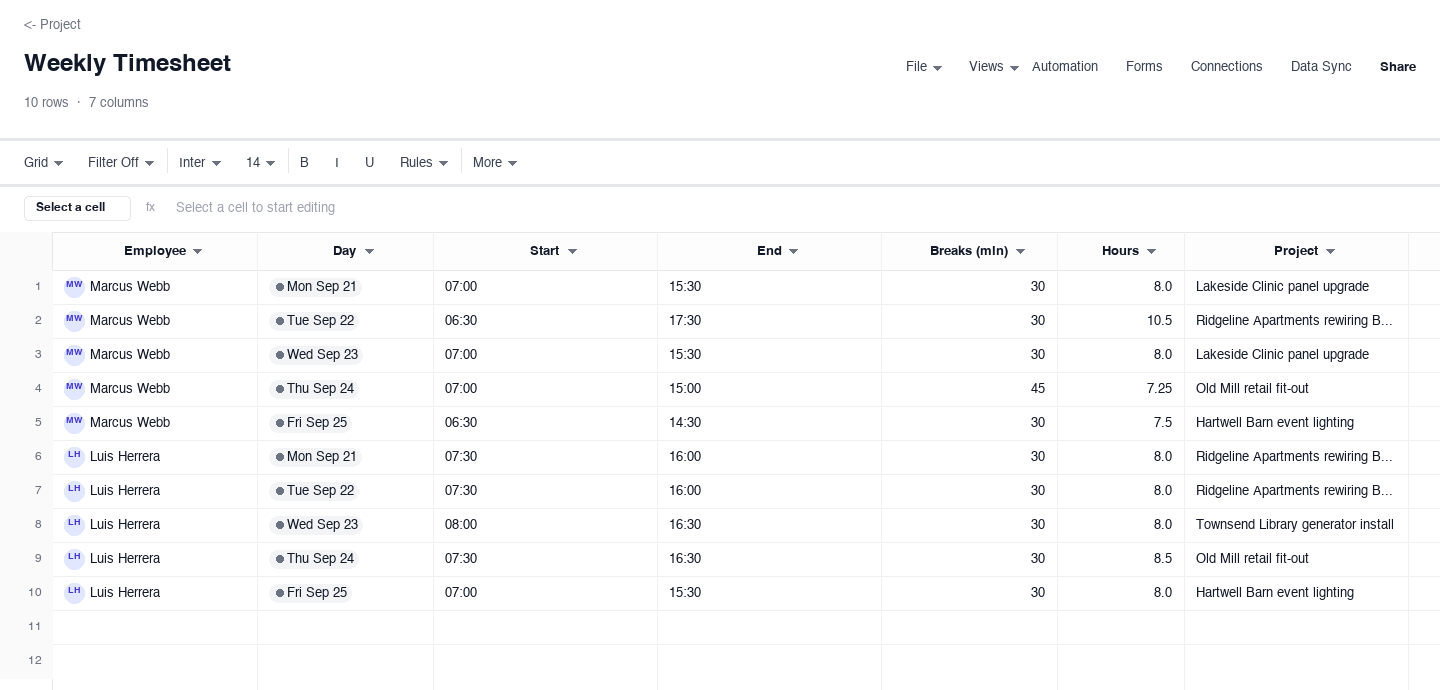The width and height of the screenshot is (1440, 690).
Task: Open Hours column header dropdown arrow
Action: click(1151, 252)
